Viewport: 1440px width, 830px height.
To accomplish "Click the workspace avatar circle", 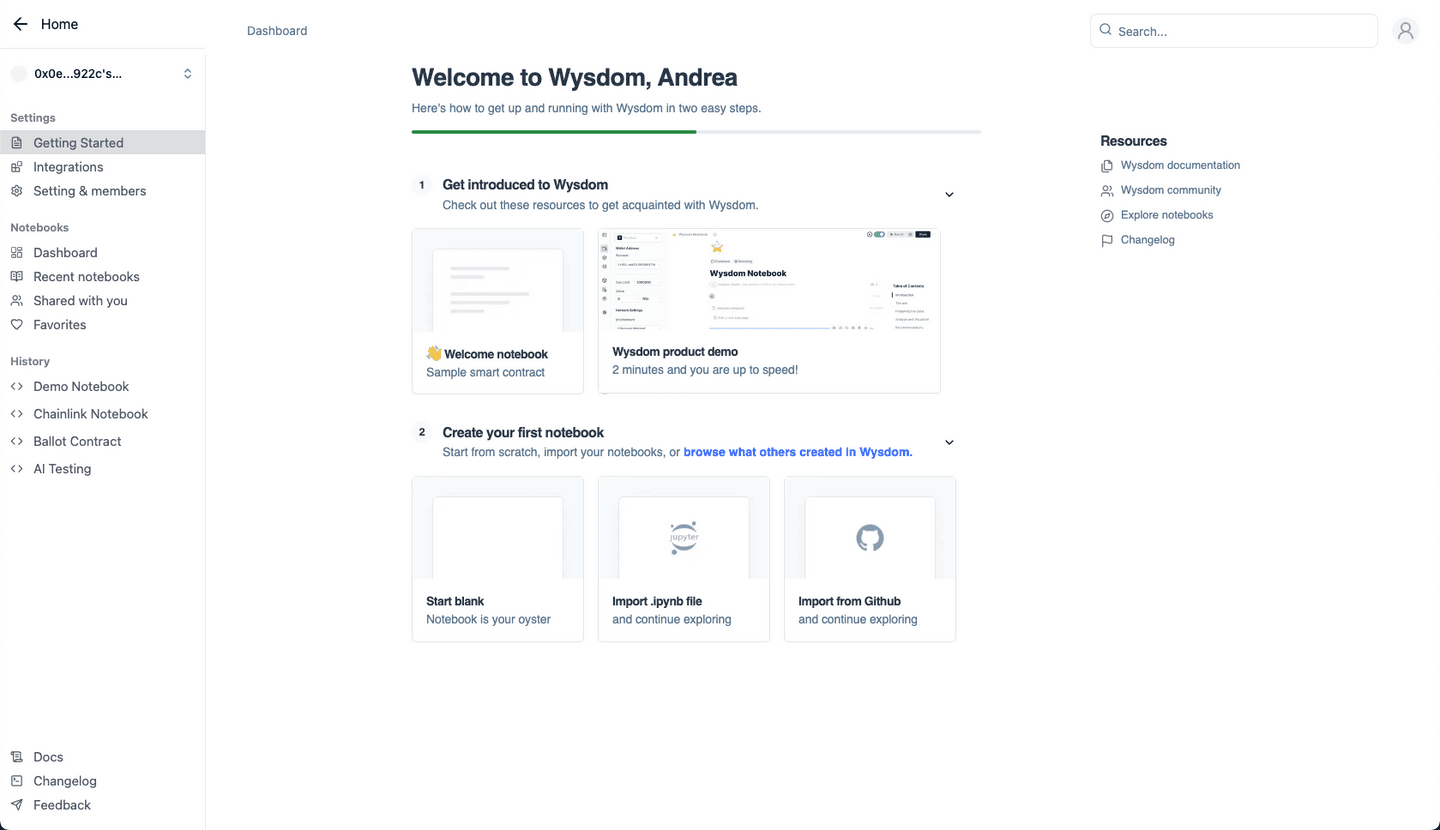I will coord(18,74).
